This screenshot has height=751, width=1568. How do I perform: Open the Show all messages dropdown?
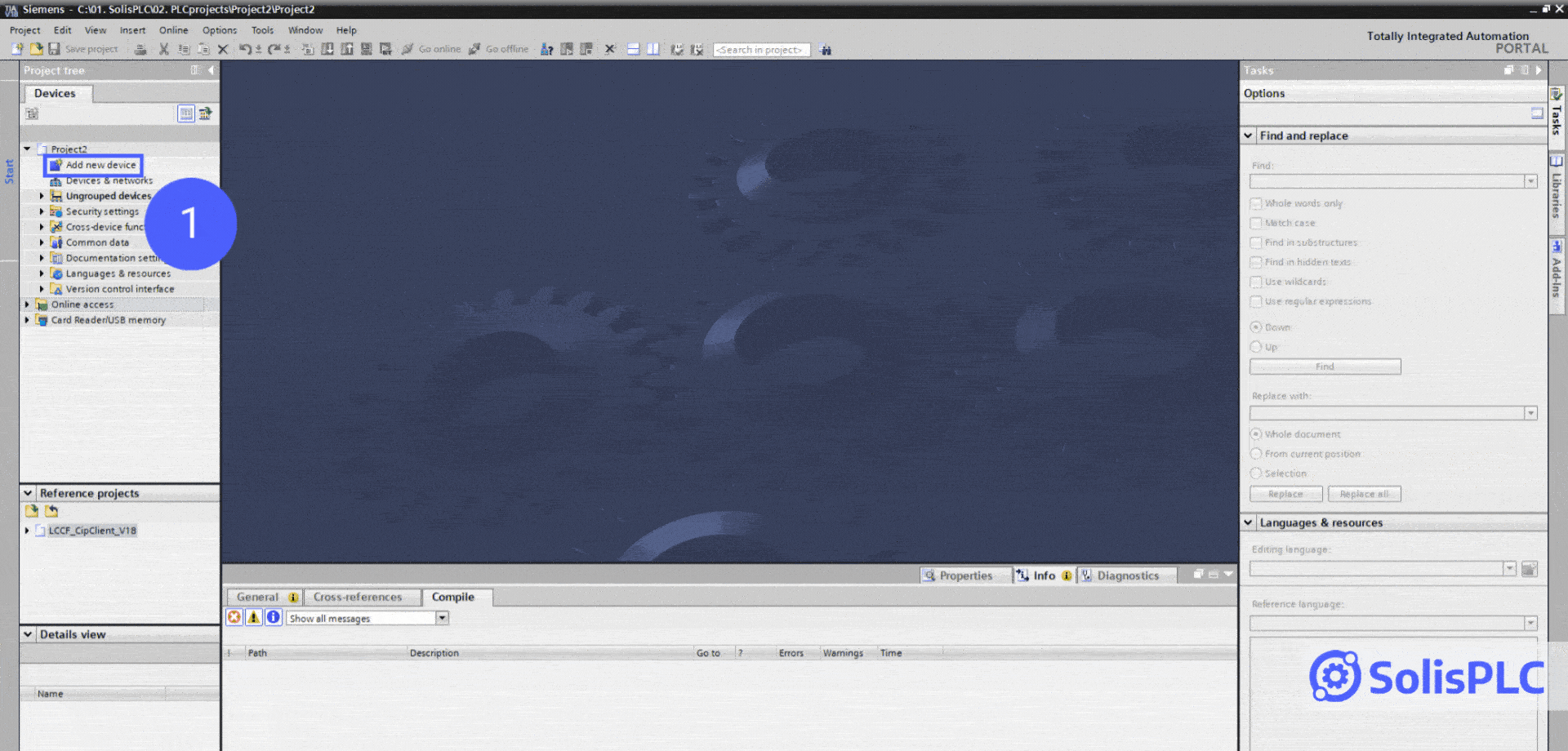pyautogui.click(x=442, y=618)
